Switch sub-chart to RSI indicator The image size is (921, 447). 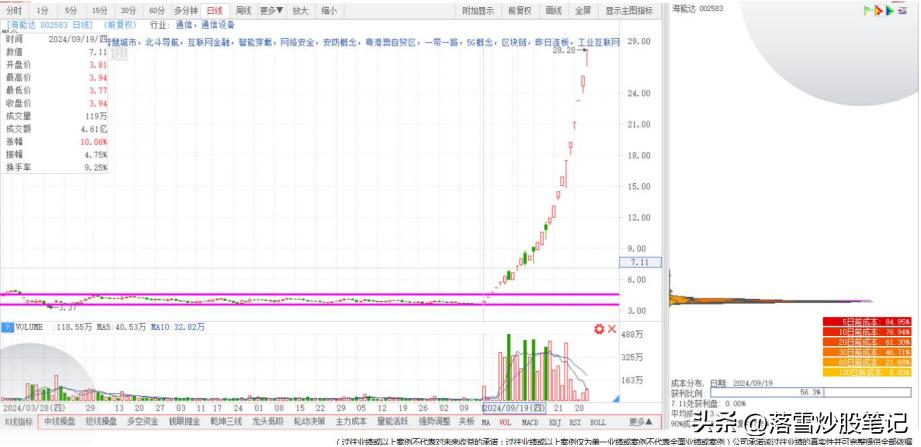pos(576,422)
